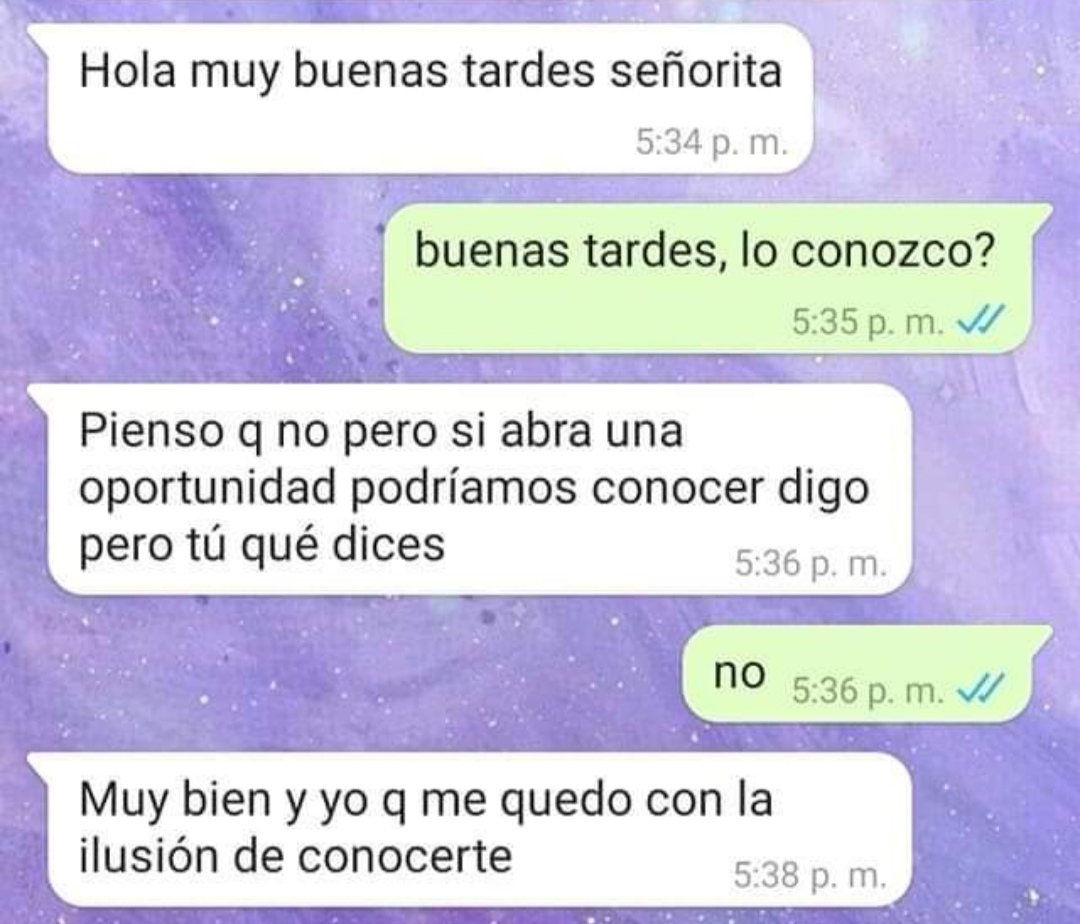This screenshot has width=1080, height=924.
Task: Click the 5:38 p. m. timestamp
Action: pyautogui.click(x=809, y=876)
